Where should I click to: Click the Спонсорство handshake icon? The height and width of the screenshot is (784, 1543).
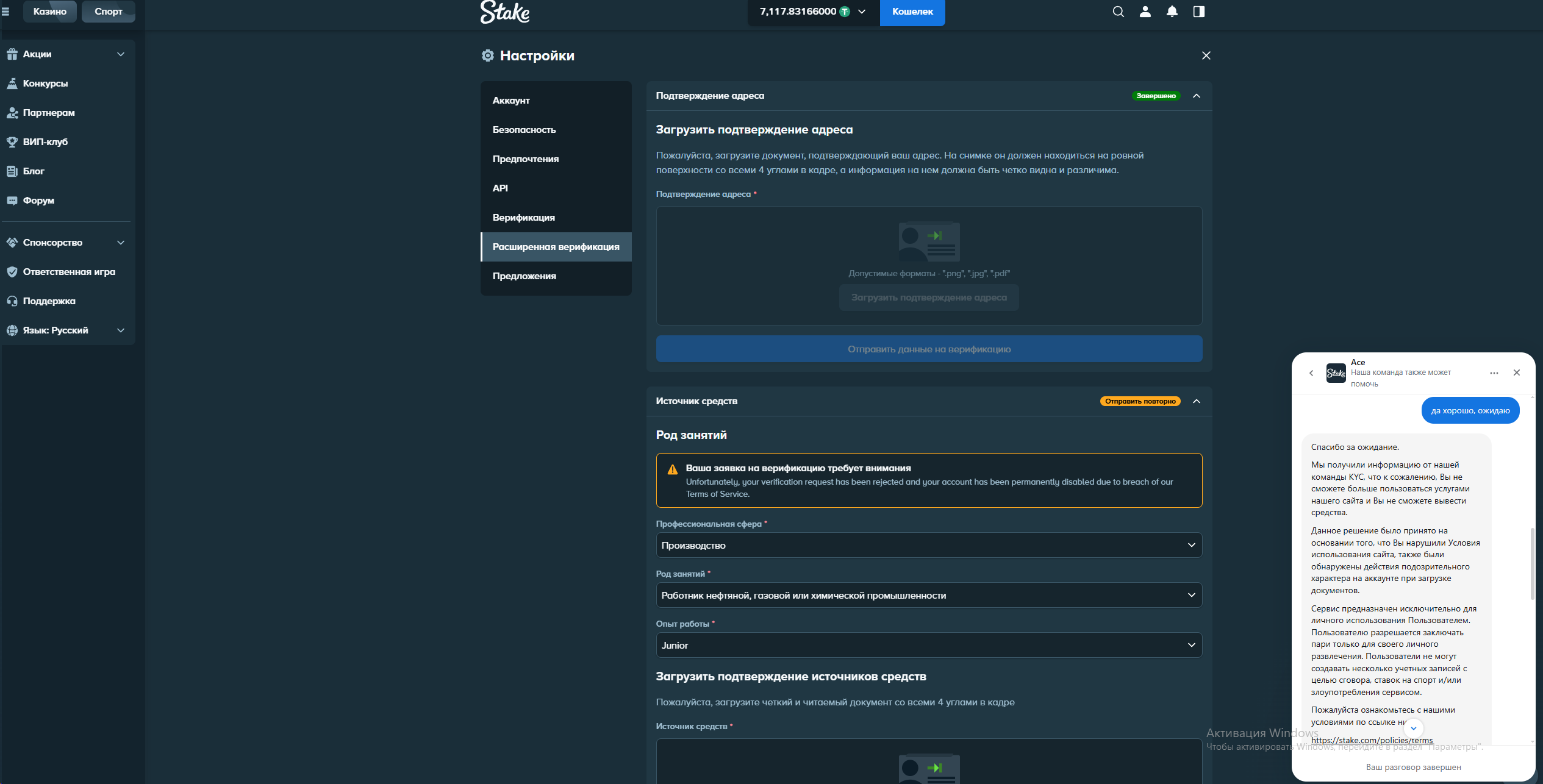click(12, 242)
